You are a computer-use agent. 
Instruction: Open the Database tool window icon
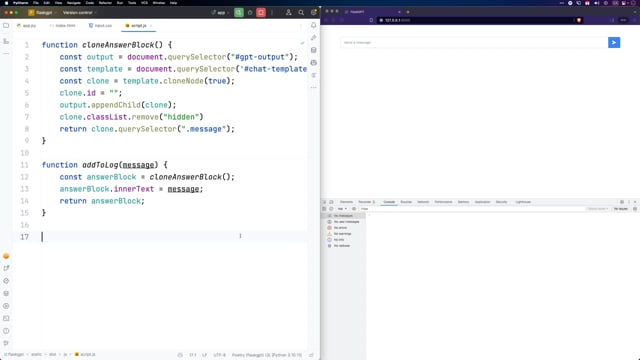click(x=313, y=50)
